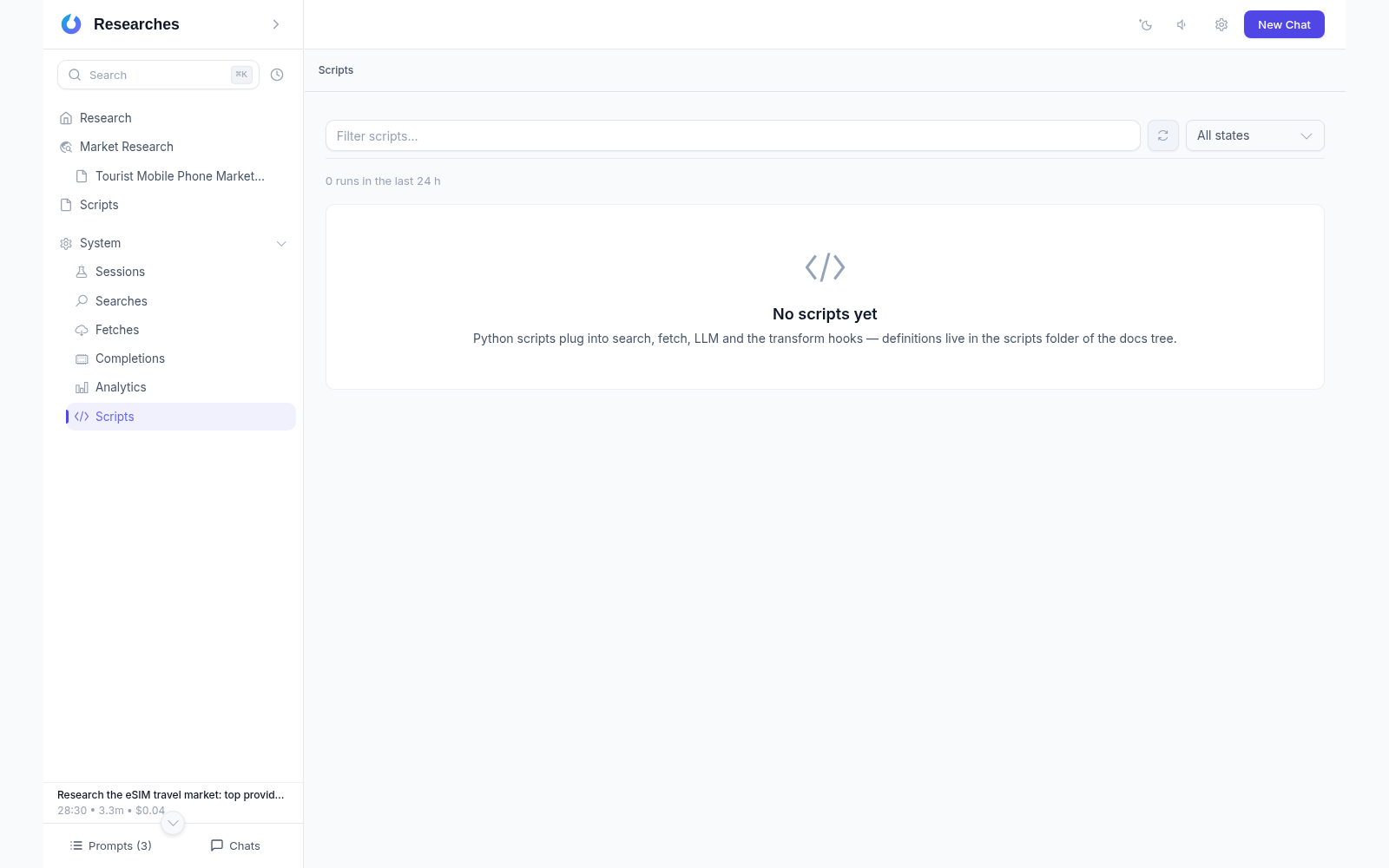Image resolution: width=1389 pixels, height=868 pixels.
Task: Click the 'No scripts yet' heading
Action: tap(825, 314)
